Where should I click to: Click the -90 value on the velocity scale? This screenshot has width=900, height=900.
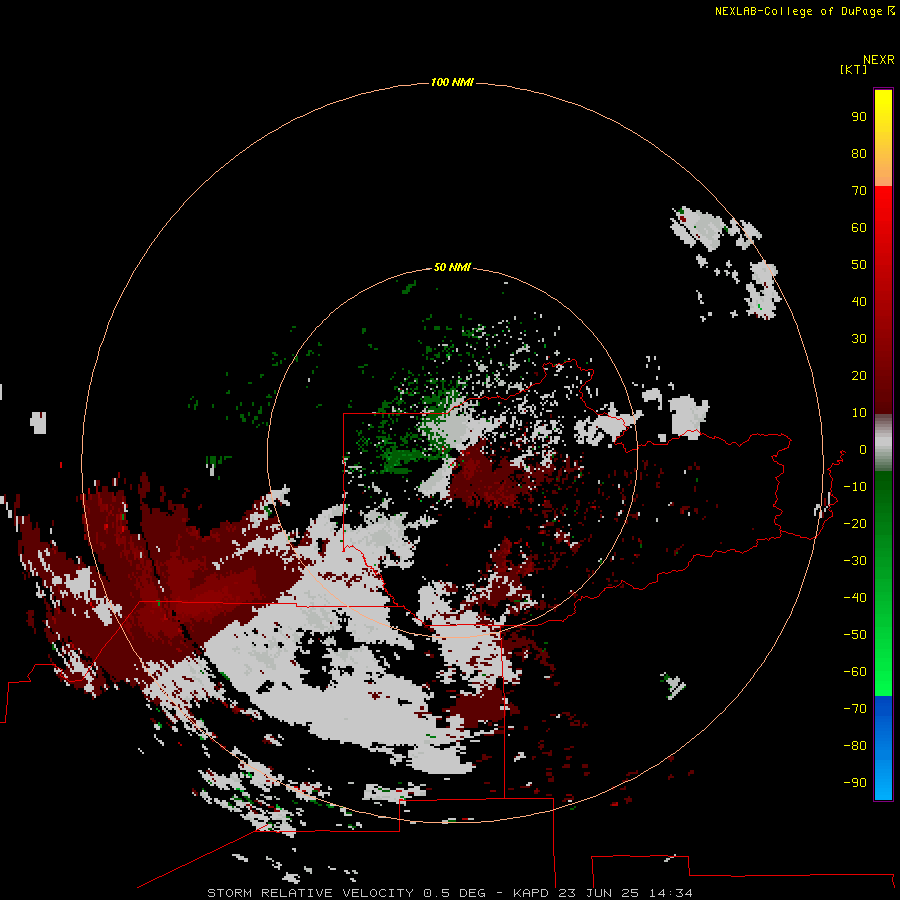(x=855, y=782)
